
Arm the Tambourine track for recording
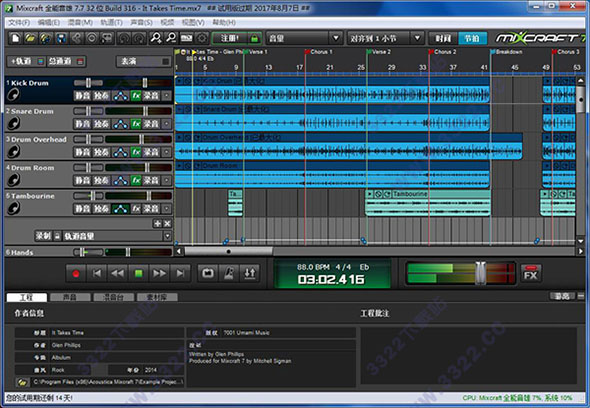pos(151,209)
